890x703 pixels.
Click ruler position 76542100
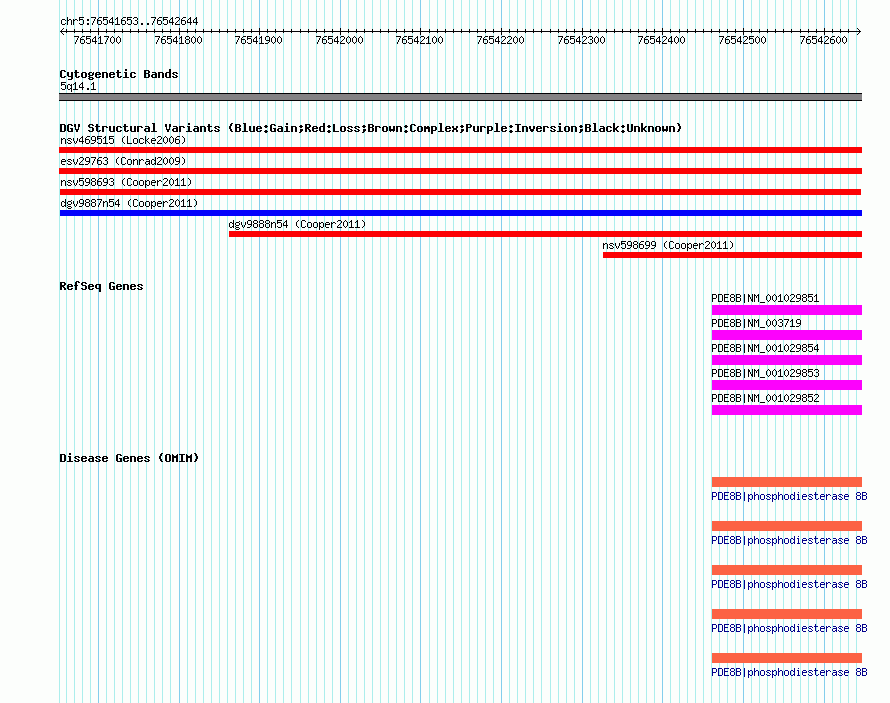pos(419,40)
